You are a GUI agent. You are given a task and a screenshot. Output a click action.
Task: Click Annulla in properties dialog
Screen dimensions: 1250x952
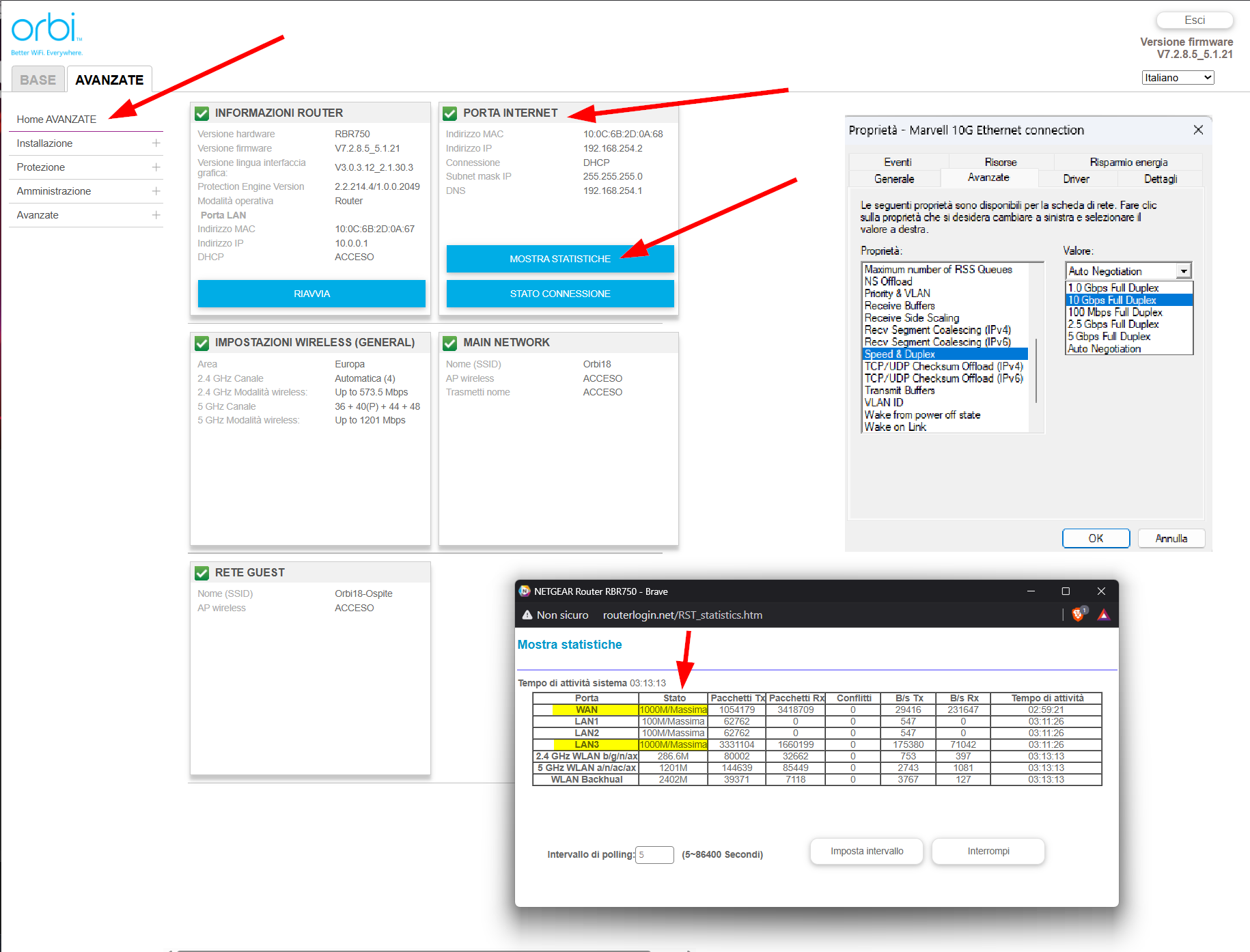point(1171,538)
